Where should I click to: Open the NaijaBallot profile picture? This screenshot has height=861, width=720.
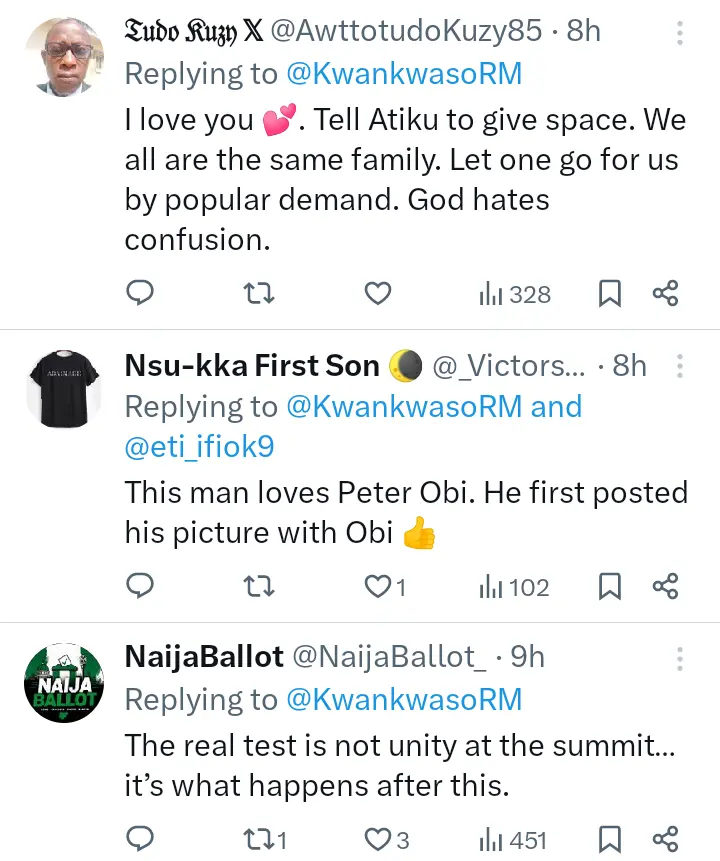[62, 682]
